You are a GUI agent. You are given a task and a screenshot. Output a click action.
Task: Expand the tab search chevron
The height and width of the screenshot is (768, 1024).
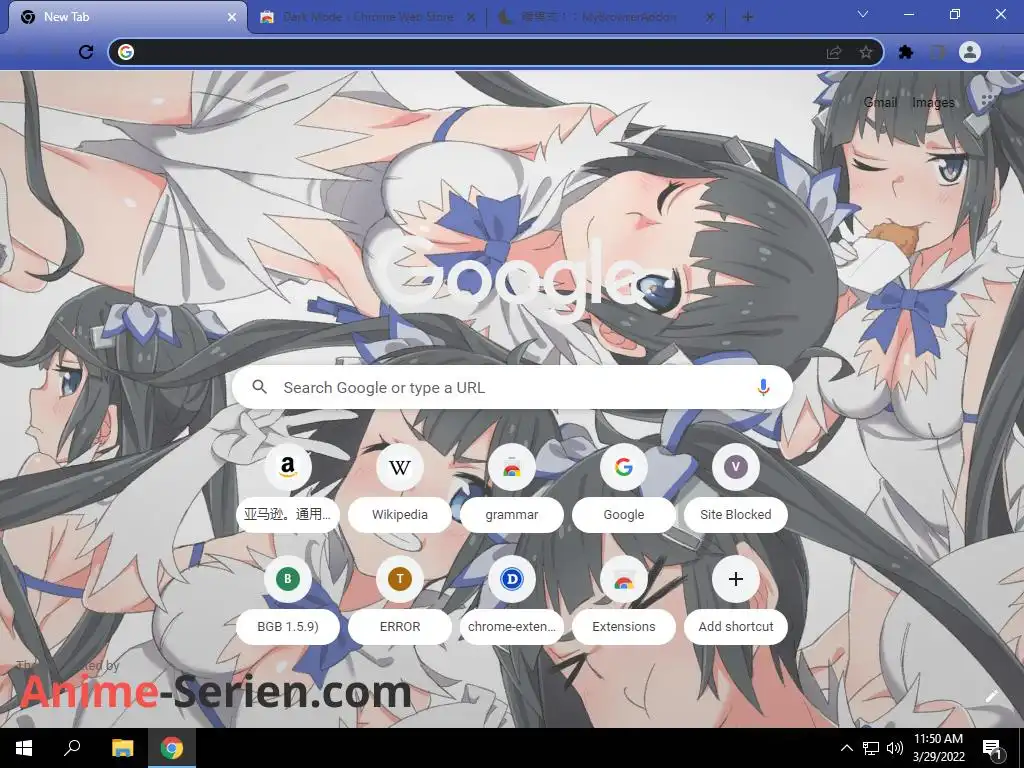(x=863, y=14)
